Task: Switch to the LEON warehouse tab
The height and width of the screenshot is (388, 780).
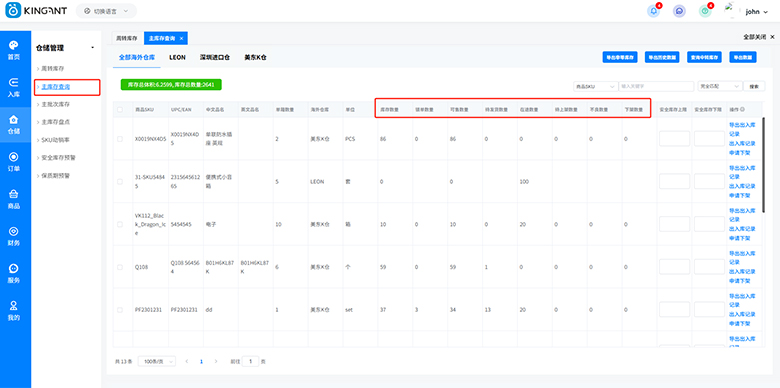Action: pos(177,58)
